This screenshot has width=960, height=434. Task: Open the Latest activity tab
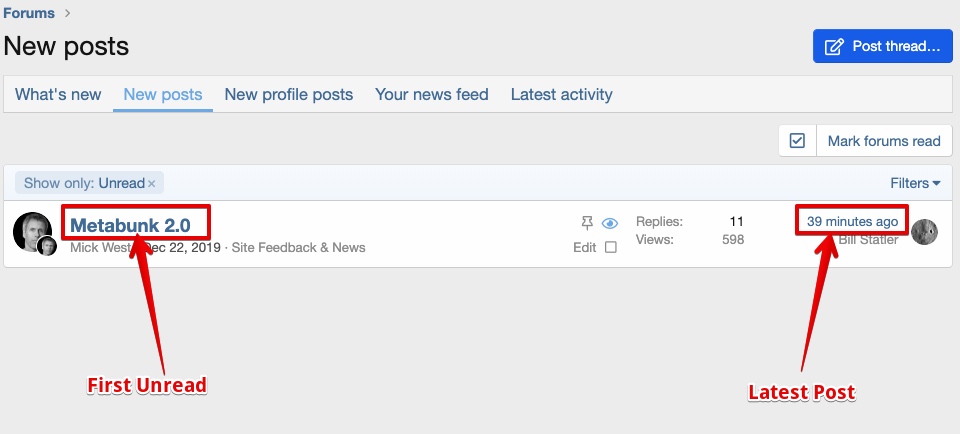(x=561, y=94)
